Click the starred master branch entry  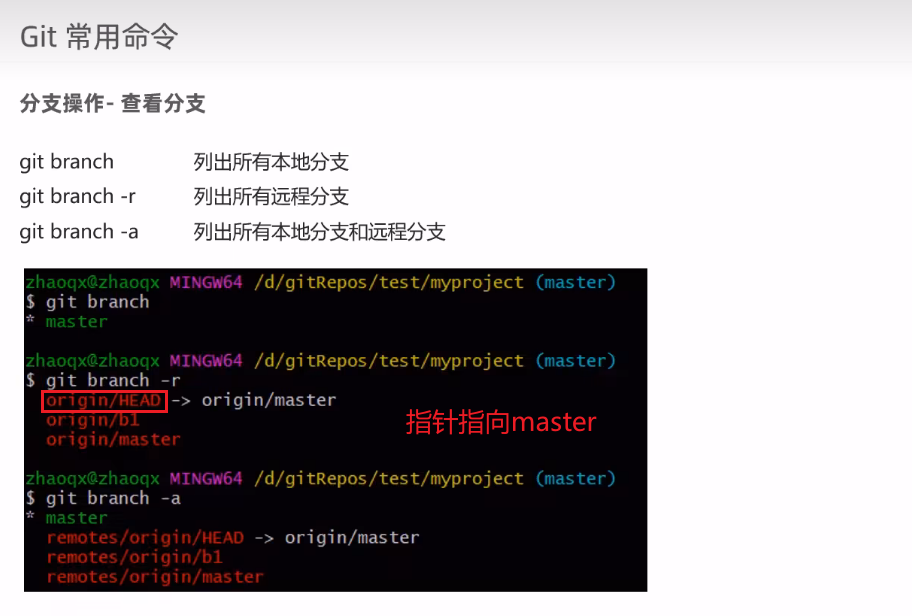[68, 321]
